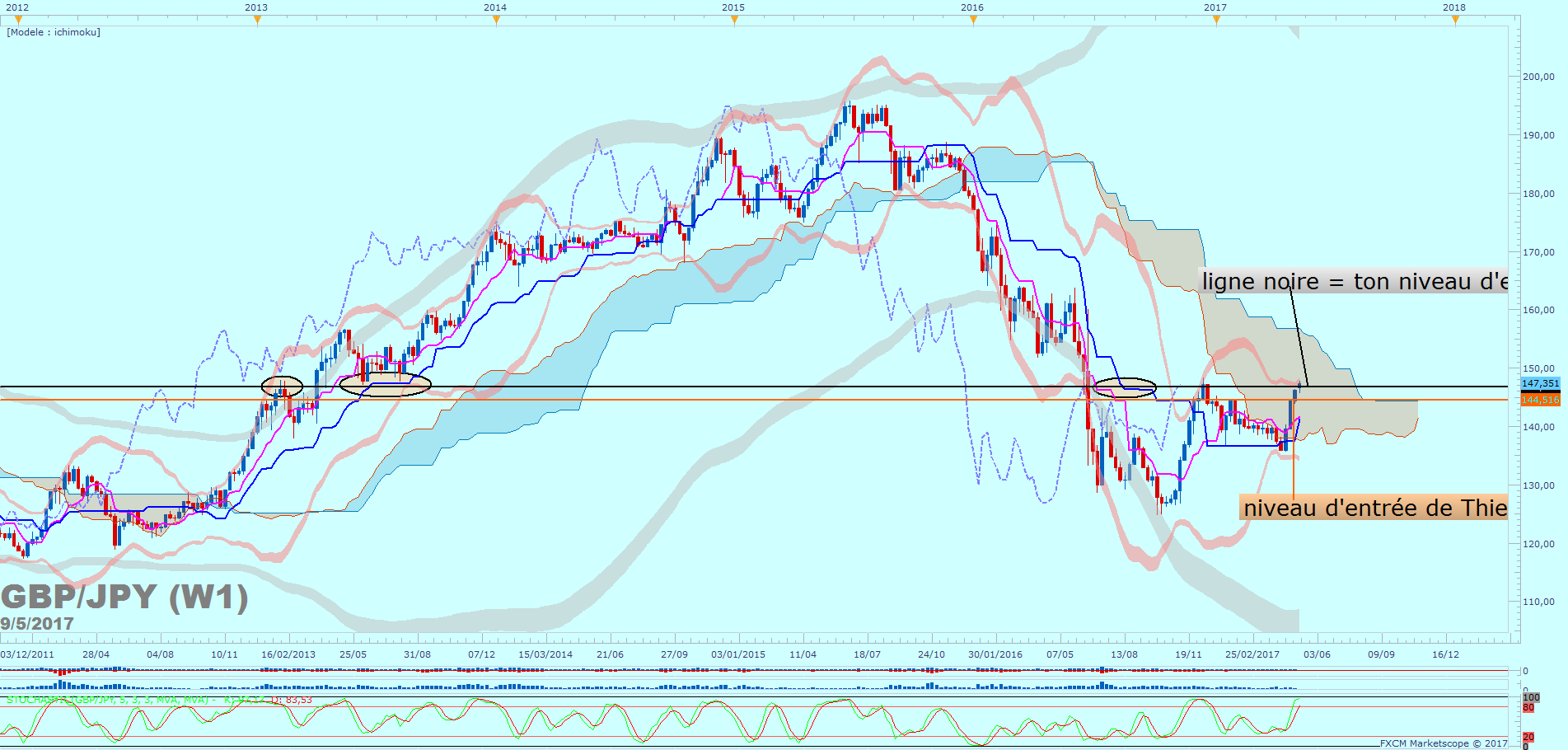This screenshot has height=750, width=1568.
Task: Click the orange 144,816 price tag
Action: (1540, 400)
